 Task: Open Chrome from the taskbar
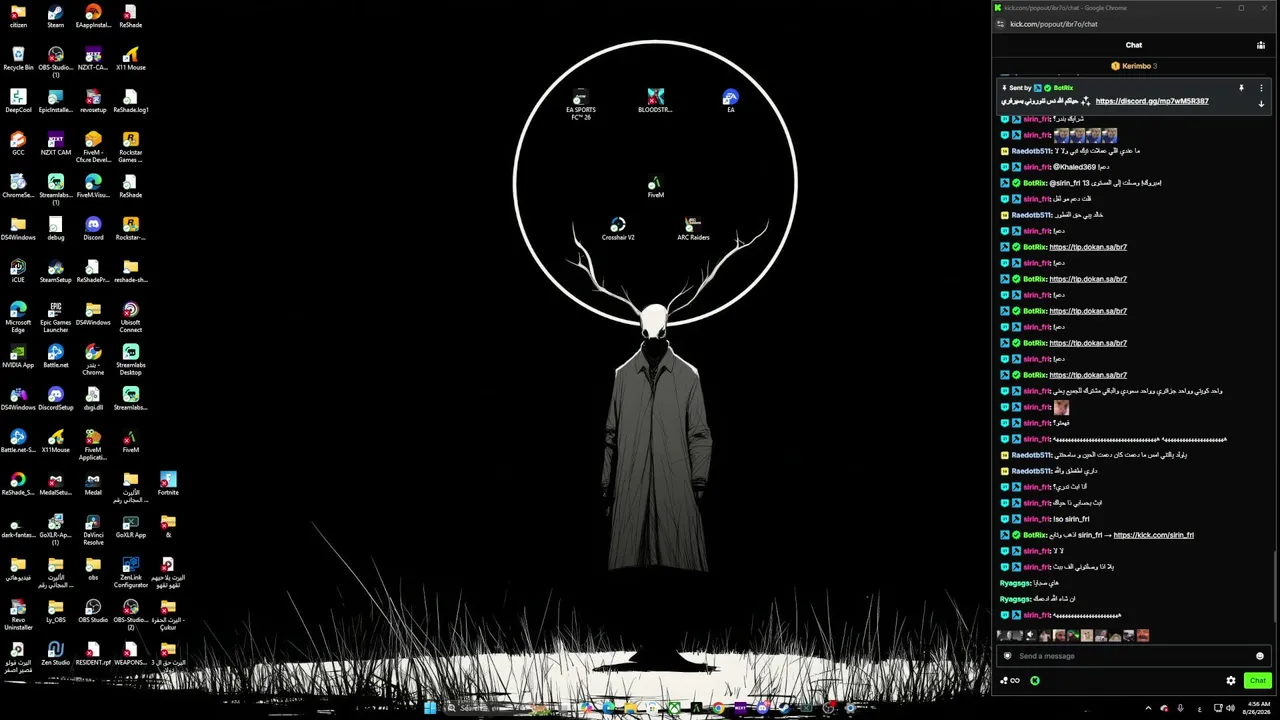[x=719, y=708]
